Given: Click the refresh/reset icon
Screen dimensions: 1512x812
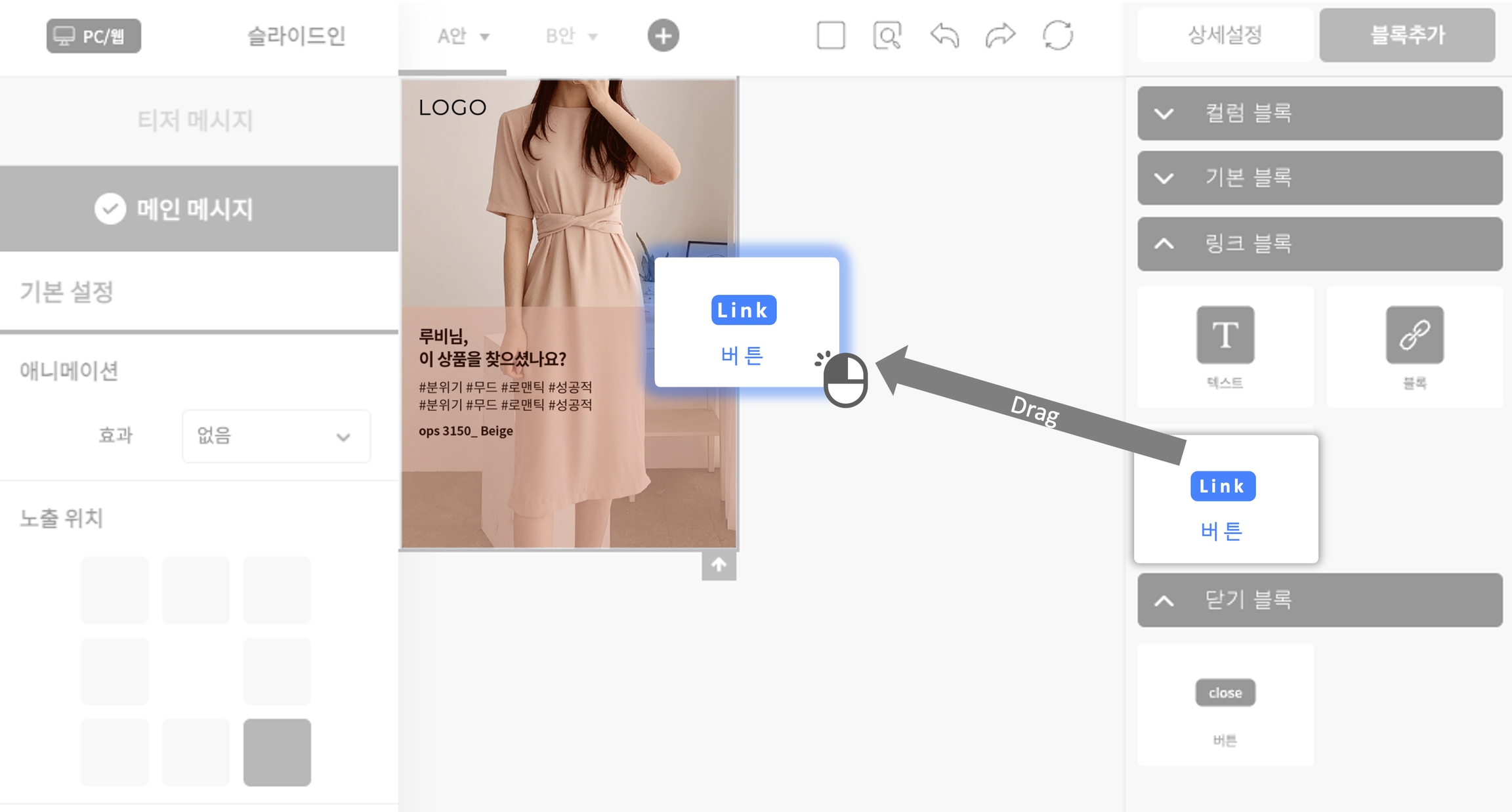Looking at the screenshot, I should point(1058,35).
